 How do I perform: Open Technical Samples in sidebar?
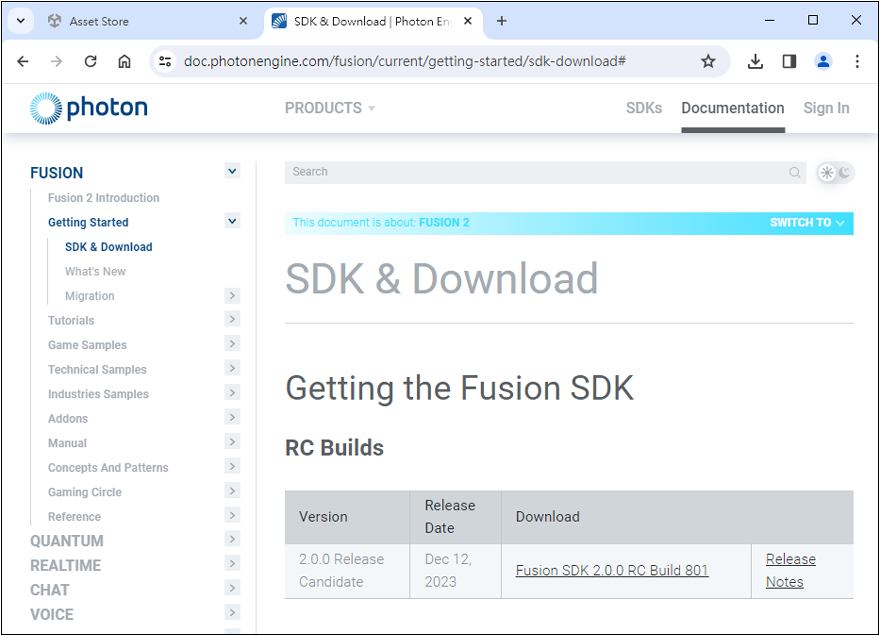click(97, 370)
